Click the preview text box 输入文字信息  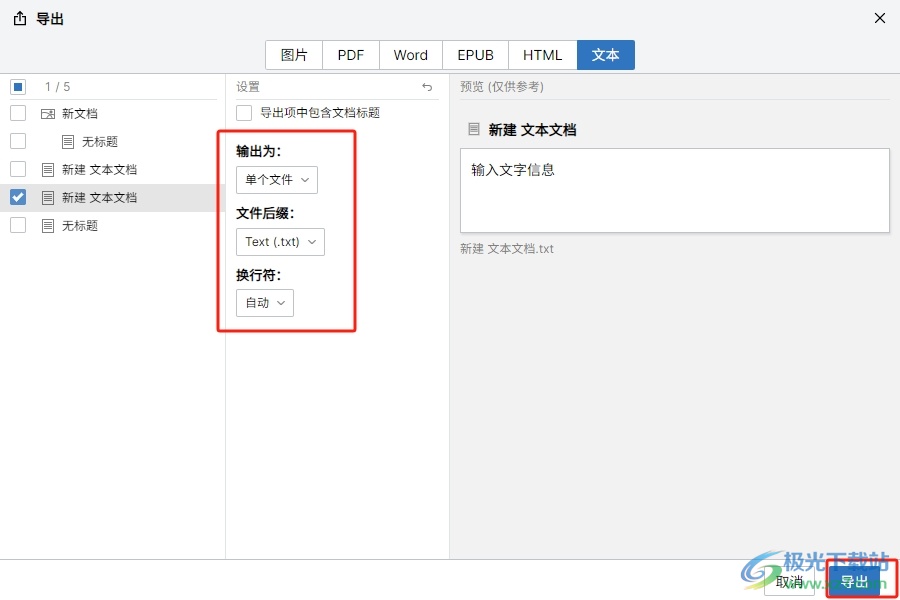click(x=674, y=191)
